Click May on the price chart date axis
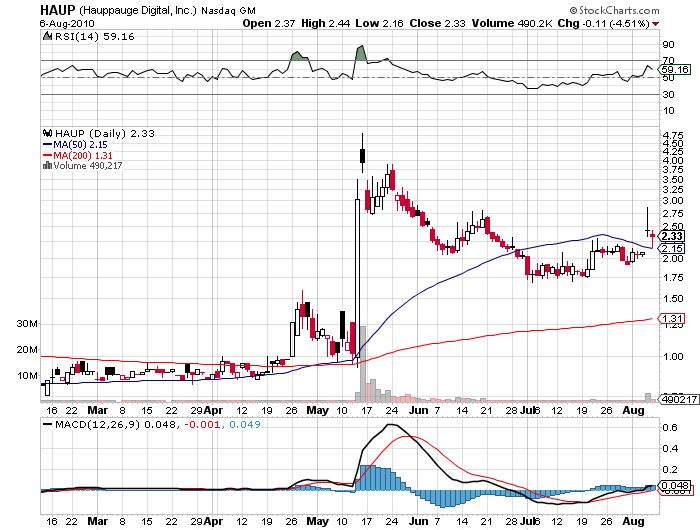Screen dimensions: 700x530 [x=318, y=410]
